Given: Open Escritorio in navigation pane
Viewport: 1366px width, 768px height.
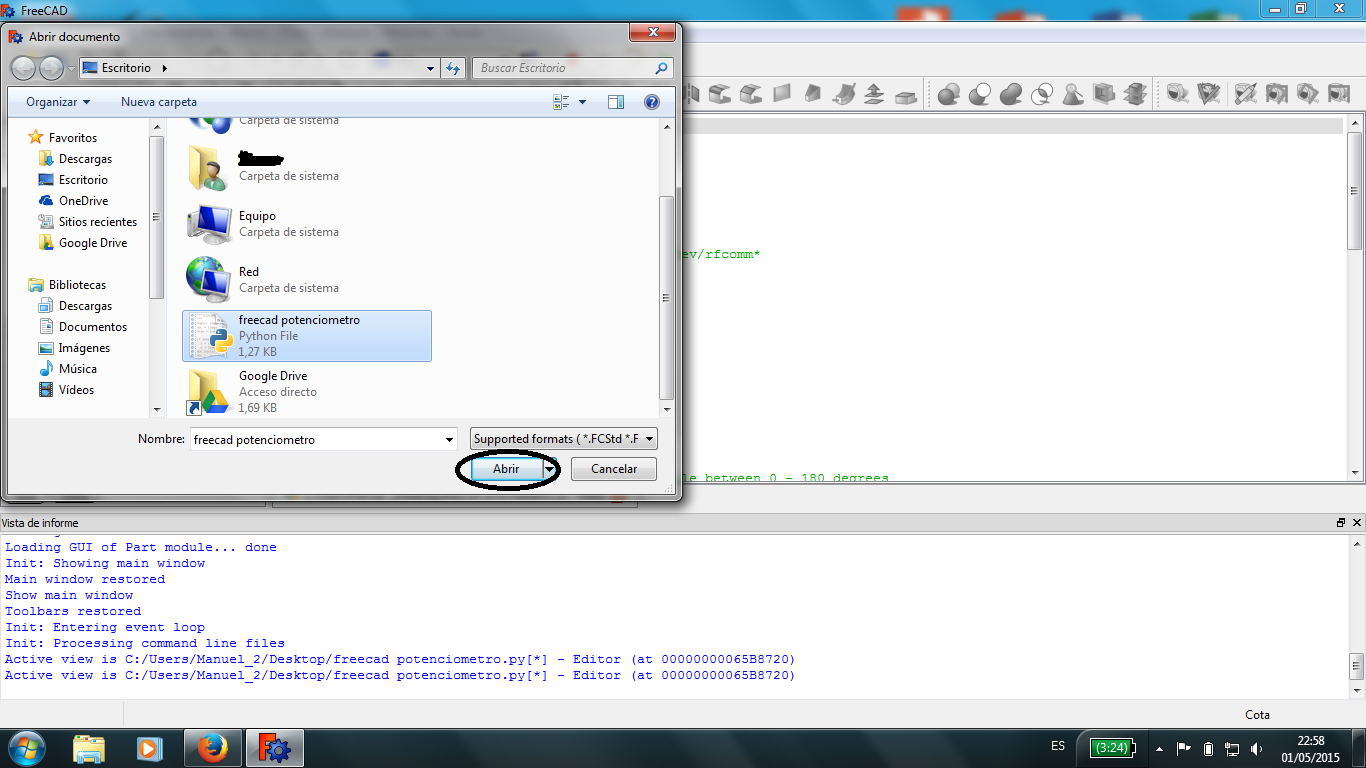Looking at the screenshot, I should pyautogui.click(x=83, y=180).
